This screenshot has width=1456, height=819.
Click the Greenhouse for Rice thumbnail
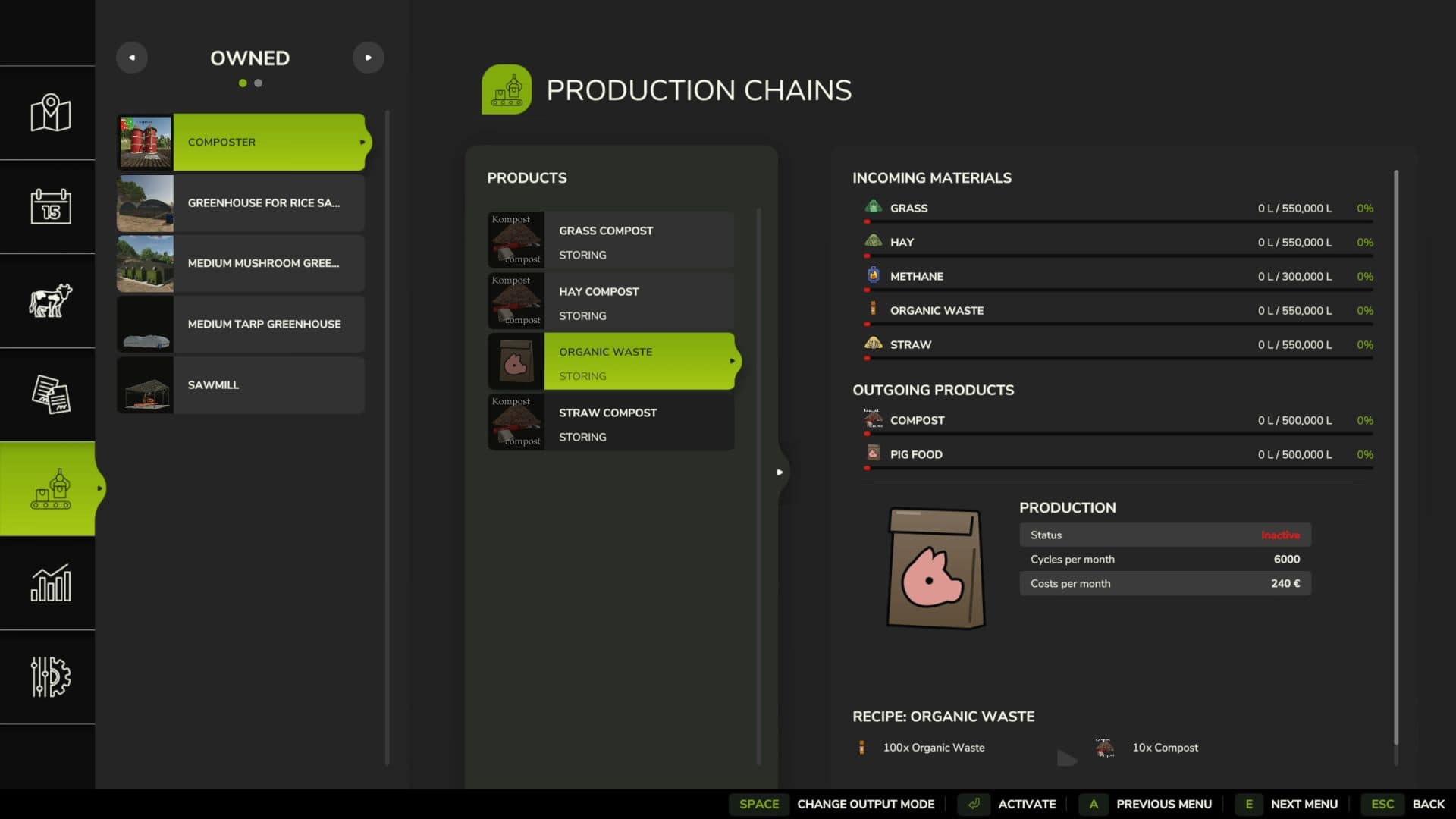[145, 203]
